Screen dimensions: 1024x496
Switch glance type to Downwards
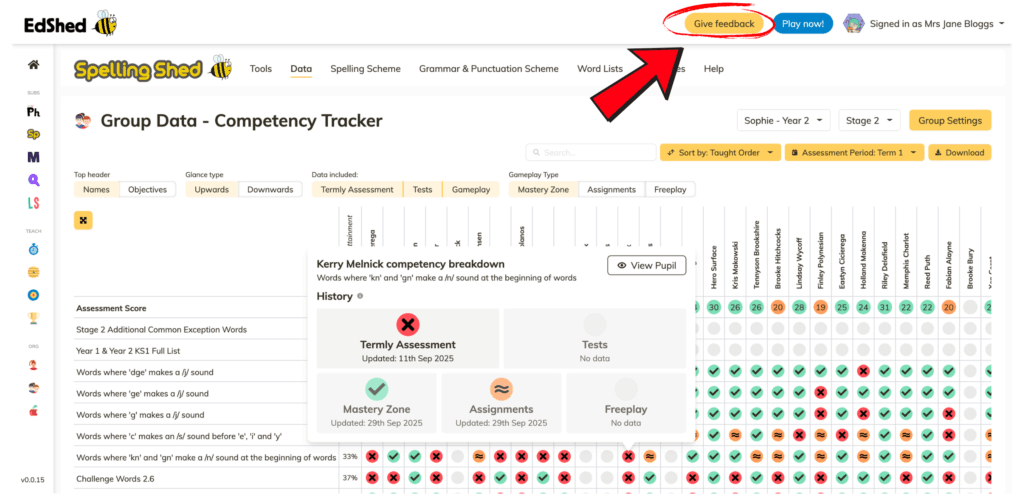tap(270, 189)
